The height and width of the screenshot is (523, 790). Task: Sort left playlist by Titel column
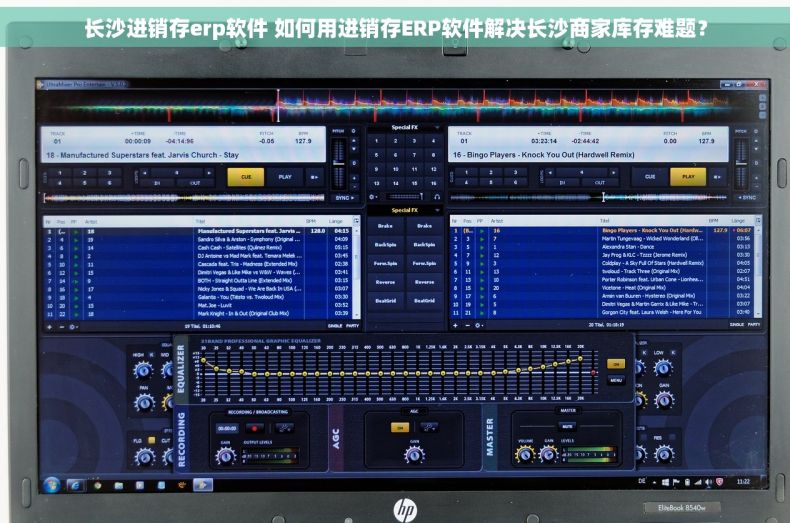pyautogui.click(x=201, y=221)
